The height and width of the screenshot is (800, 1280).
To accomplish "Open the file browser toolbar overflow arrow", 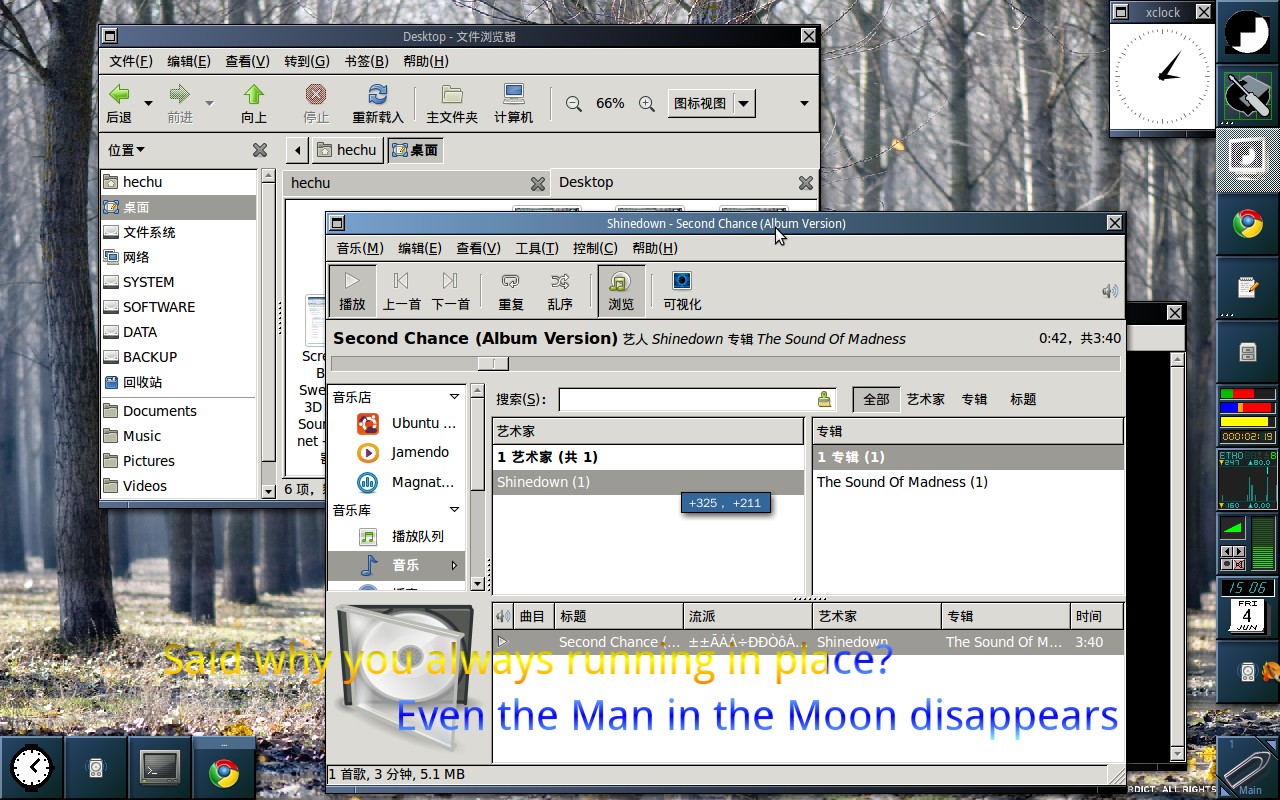I will pos(804,103).
